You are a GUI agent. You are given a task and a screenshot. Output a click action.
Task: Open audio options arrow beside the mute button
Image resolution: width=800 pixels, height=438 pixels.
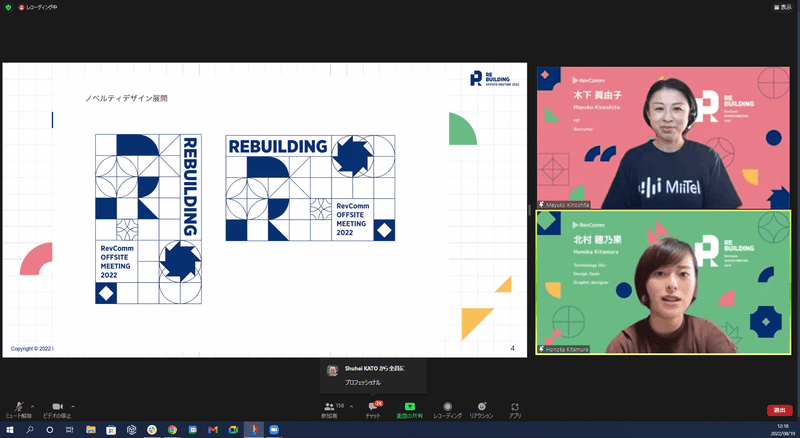pos(33,407)
